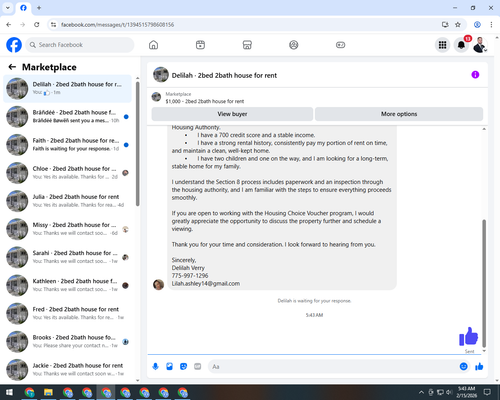Open the Windows notification center icon
The width and height of the screenshot is (500, 400).
pos(487,392)
